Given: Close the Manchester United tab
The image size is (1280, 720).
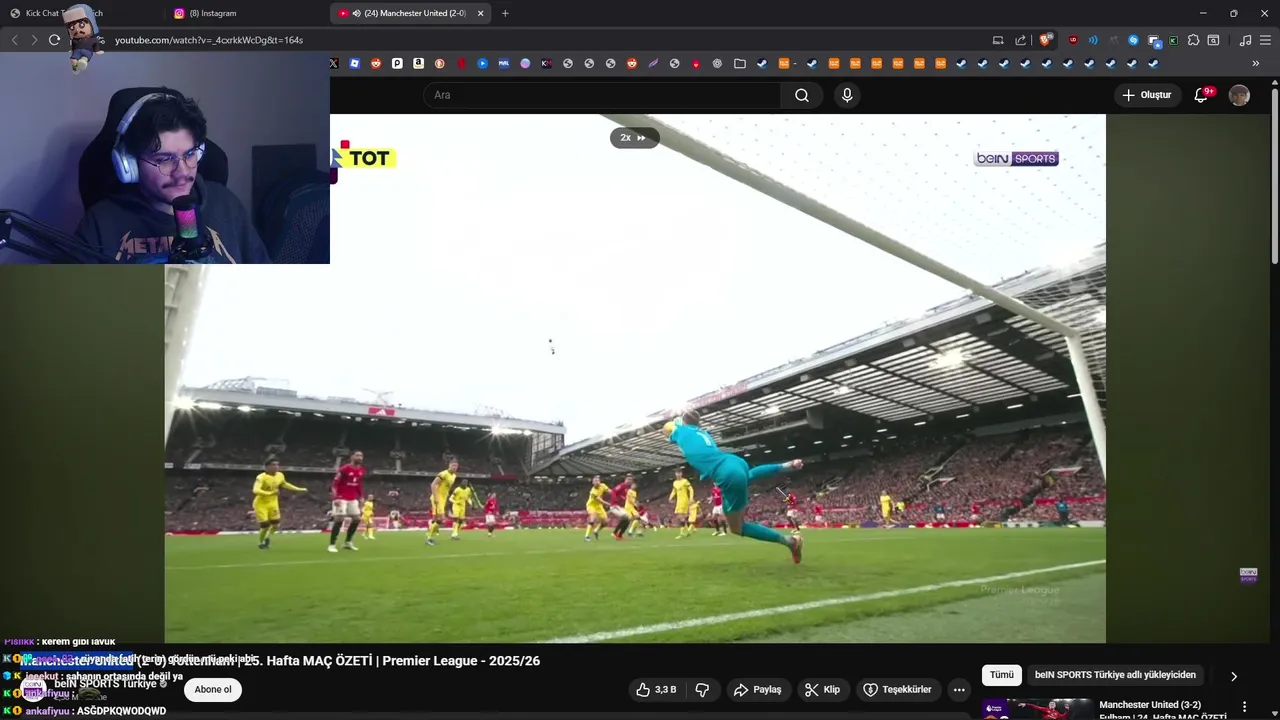Looking at the screenshot, I should pos(480,13).
